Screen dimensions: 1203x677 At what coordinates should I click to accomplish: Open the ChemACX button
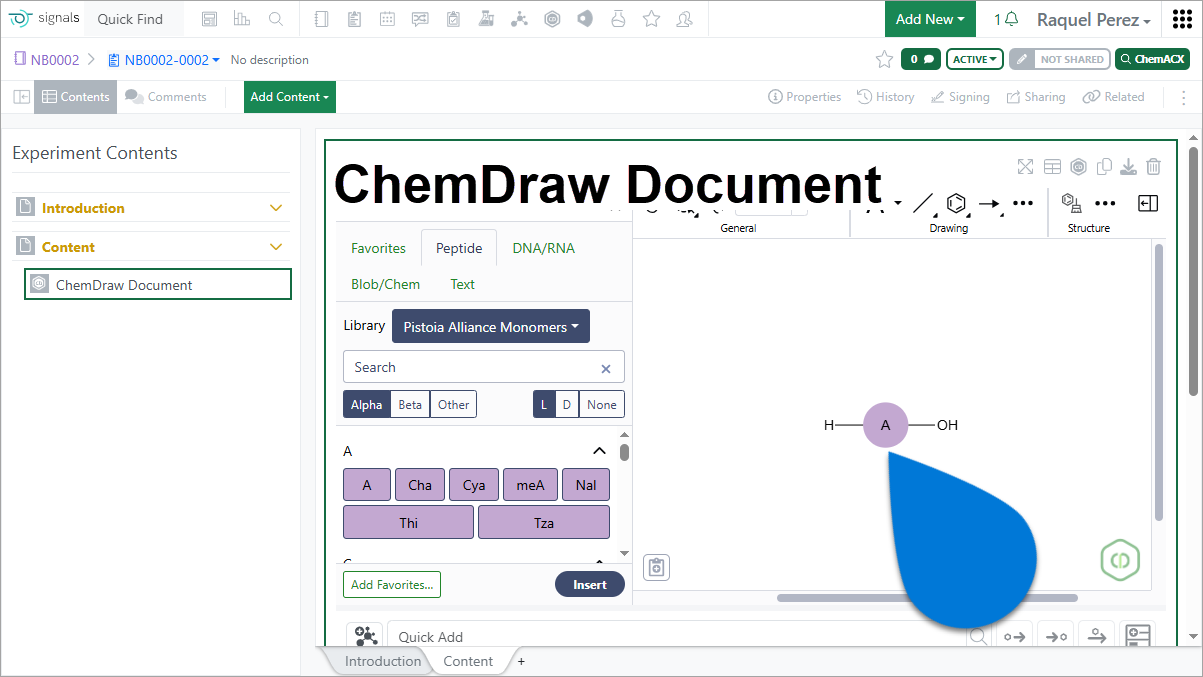coord(1152,60)
